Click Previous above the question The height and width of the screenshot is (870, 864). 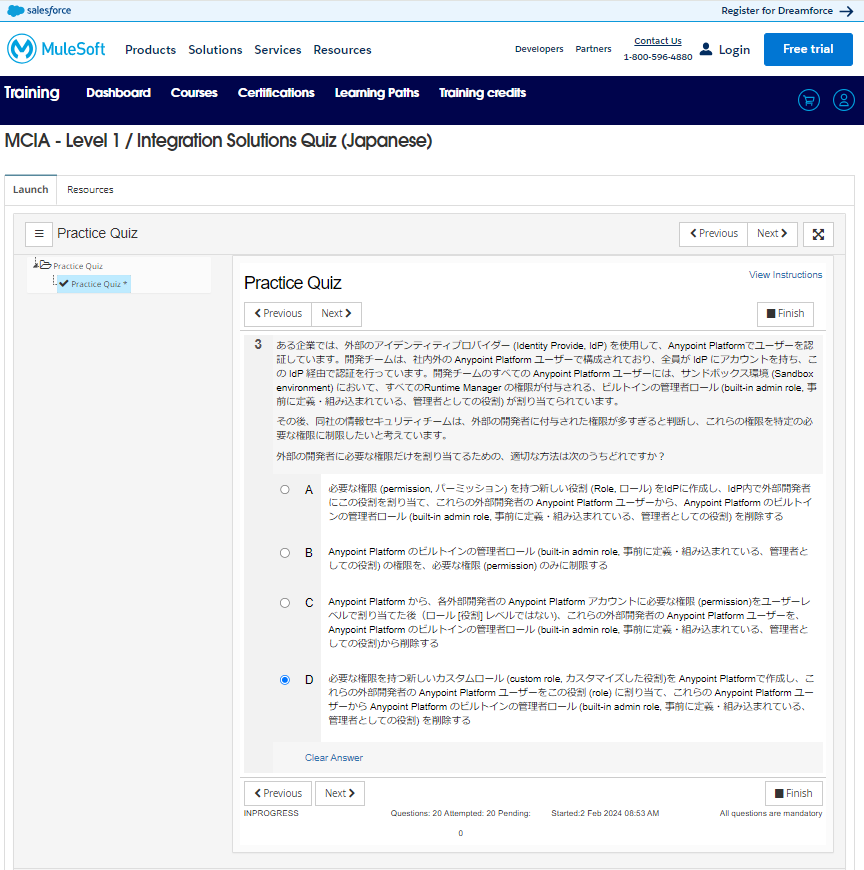tap(278, 313)
